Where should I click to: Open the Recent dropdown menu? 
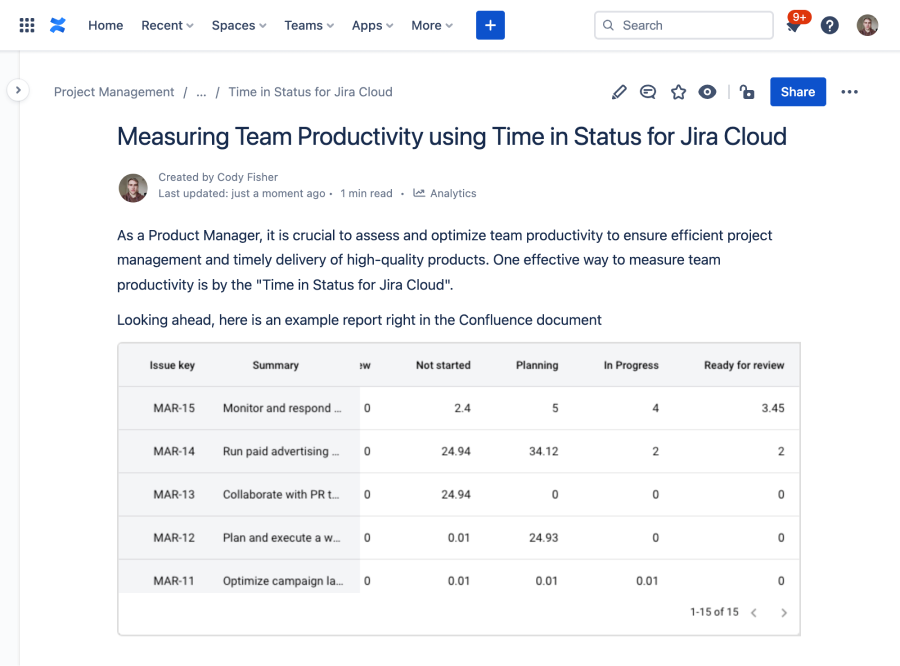point(167,25)
